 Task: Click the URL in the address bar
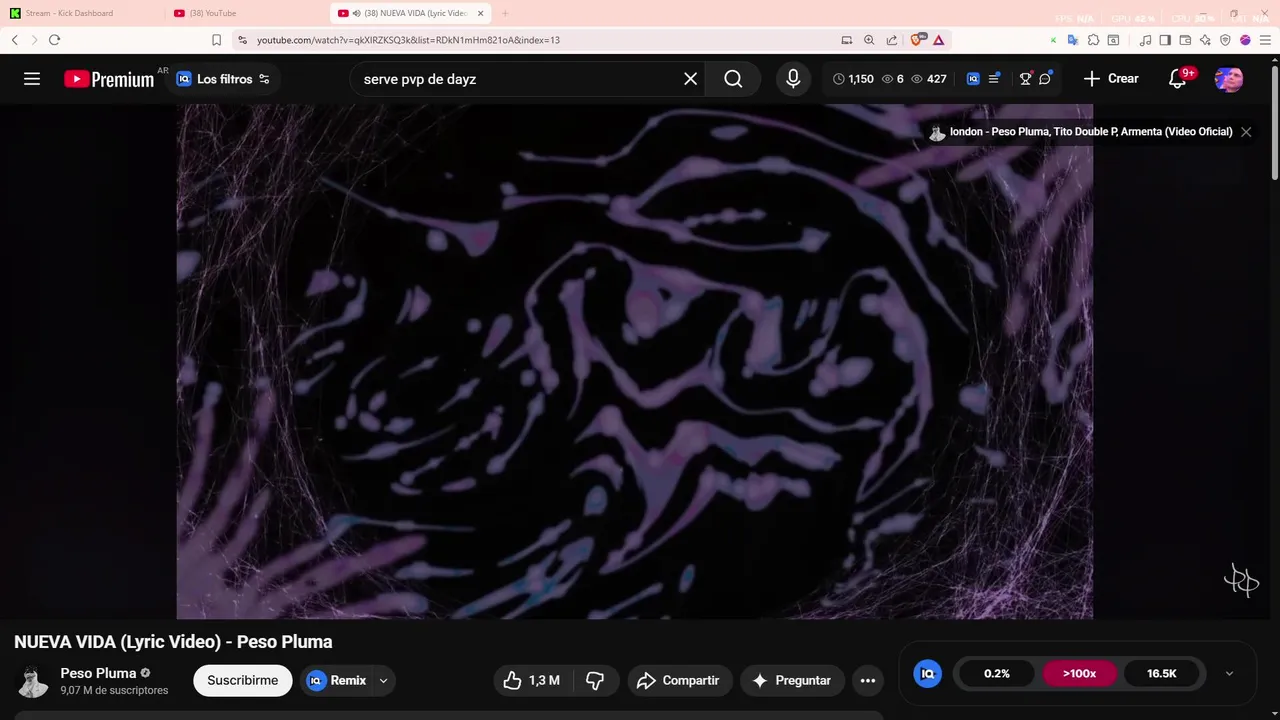[408, 40]
